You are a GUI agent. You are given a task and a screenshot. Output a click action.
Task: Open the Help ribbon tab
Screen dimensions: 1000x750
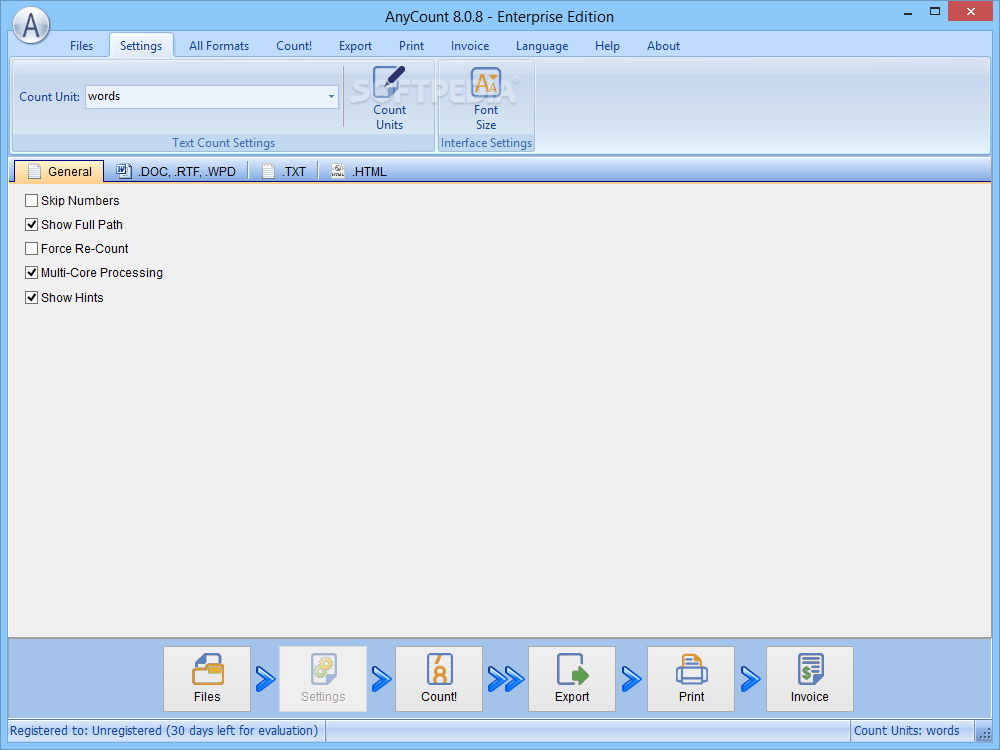[607, 46]
